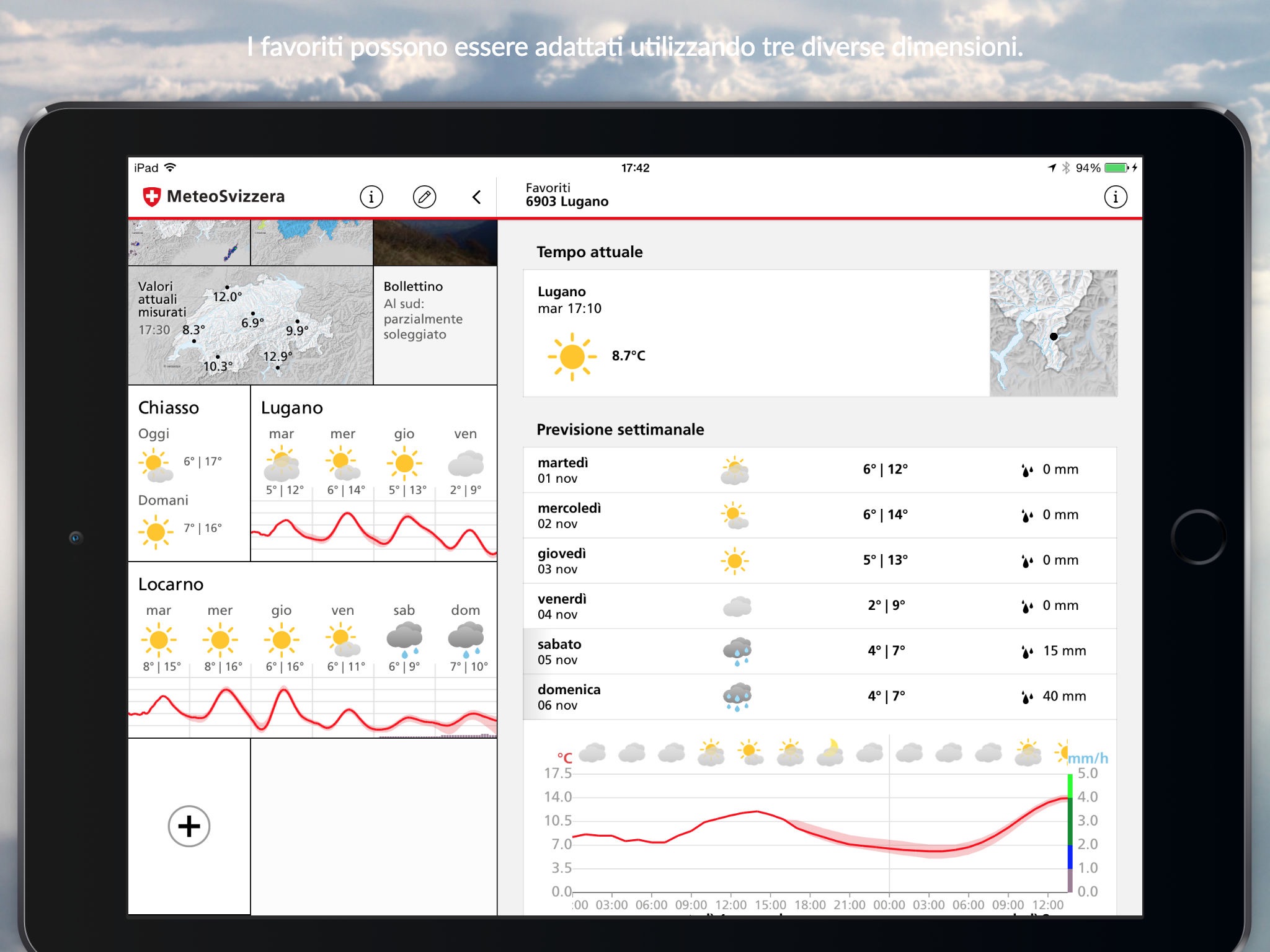Tap Locarno sab rain cloud icon
The width and height of the screenshot is (1270, 952).
(404, 640)
